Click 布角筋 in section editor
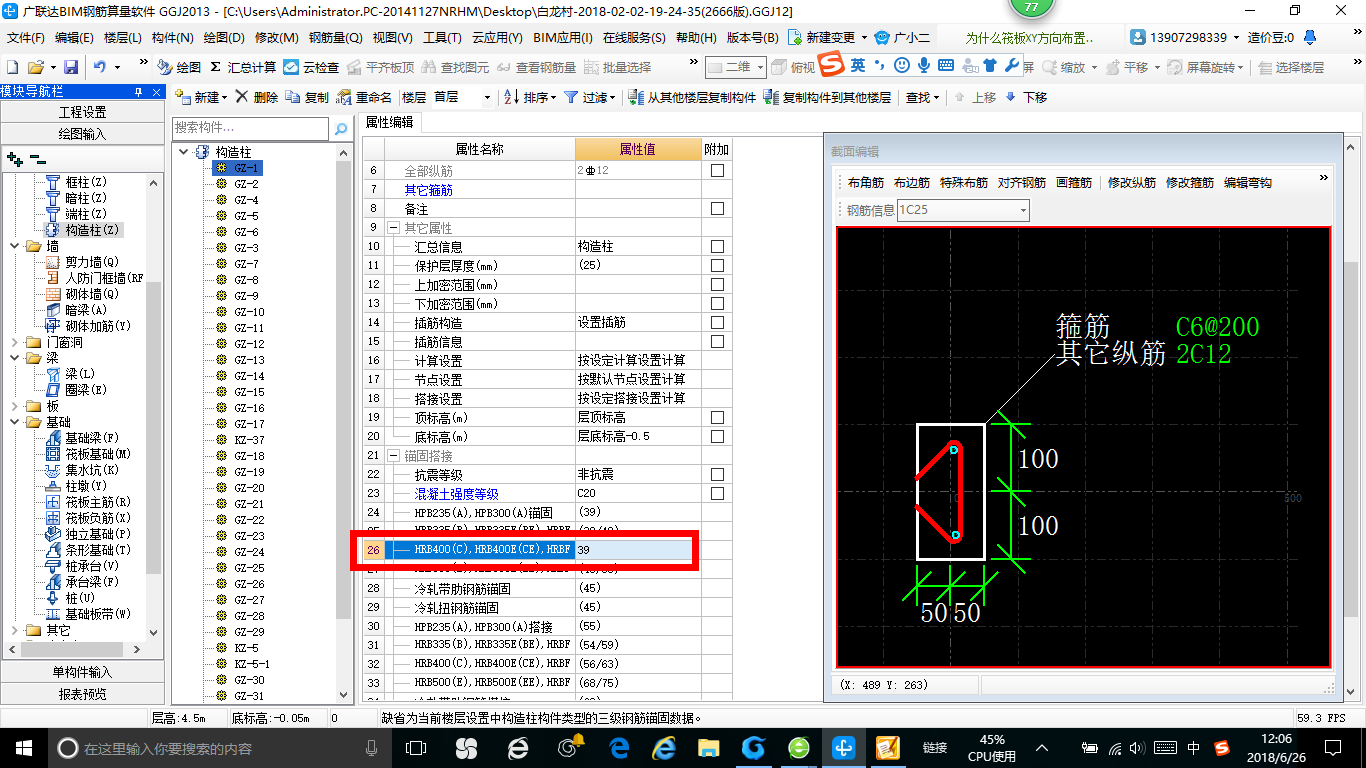The image size is (1366, 768). click(x=866, y=183)
